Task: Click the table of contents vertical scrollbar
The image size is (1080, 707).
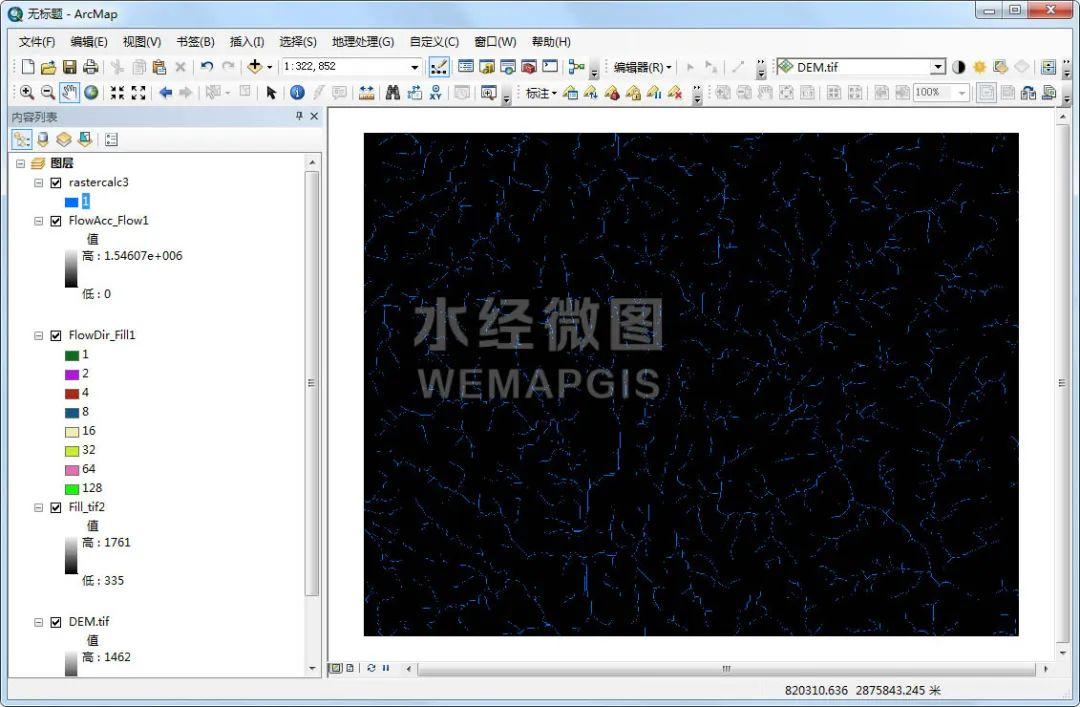Action: tap(312, 383)
